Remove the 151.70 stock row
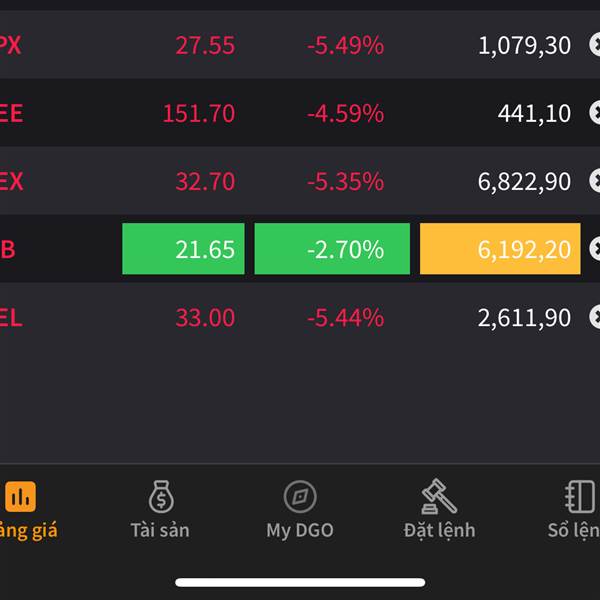The width and height of the screenshot is (600, 600). 595,113
